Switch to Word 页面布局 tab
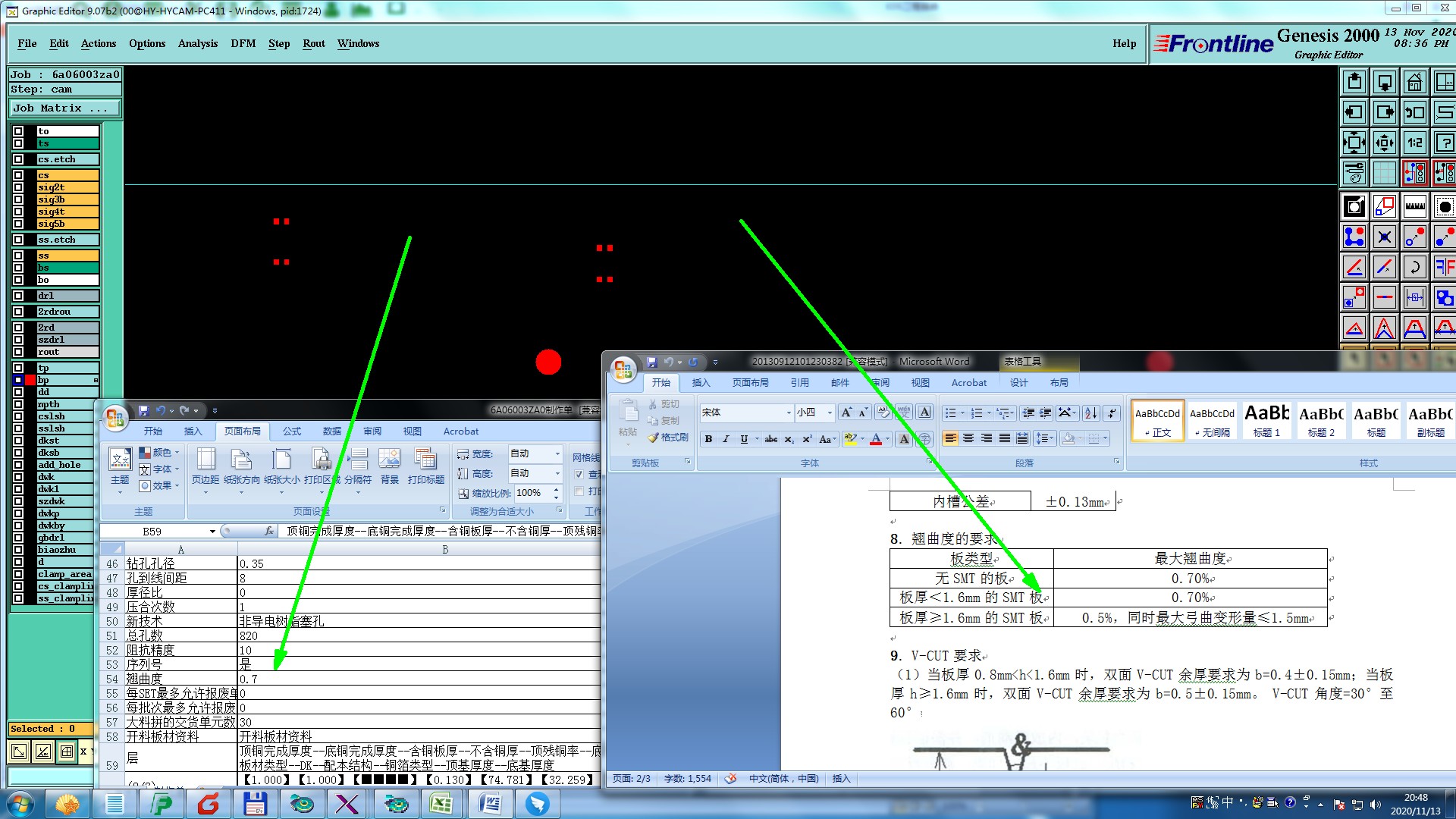 [x=750, y=383]
